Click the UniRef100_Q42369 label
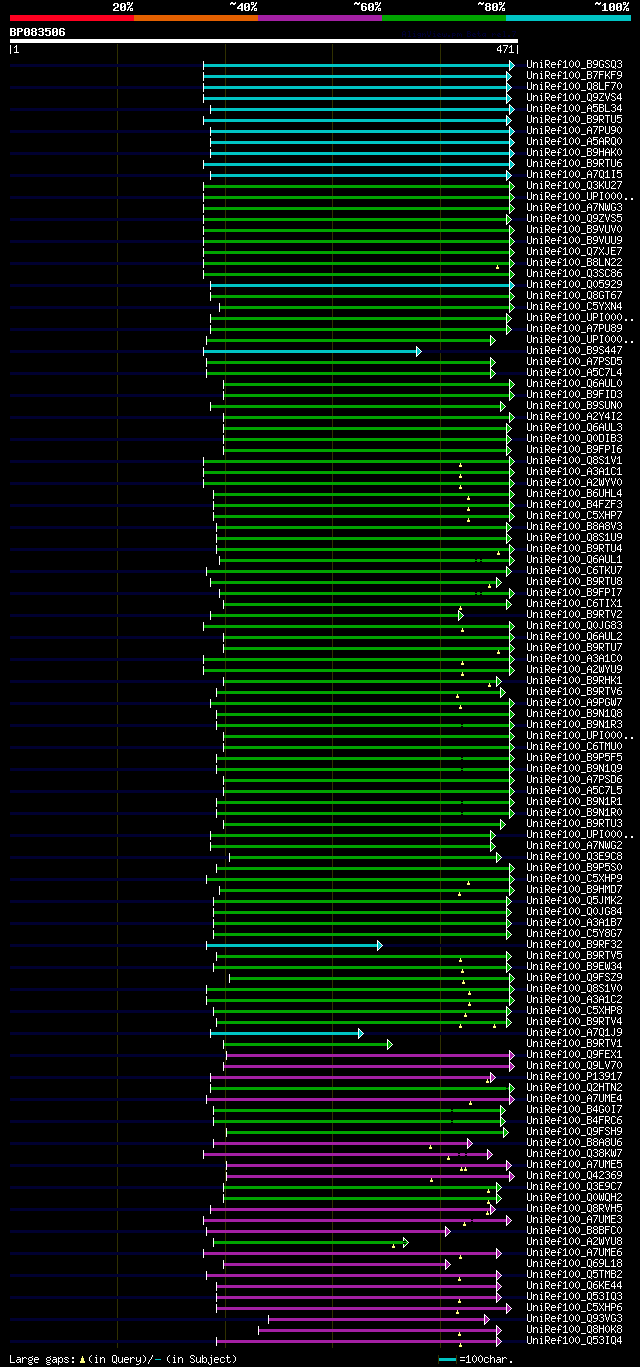Image resolution: width=640 pixels, height=1367 pixels. 574,1176
